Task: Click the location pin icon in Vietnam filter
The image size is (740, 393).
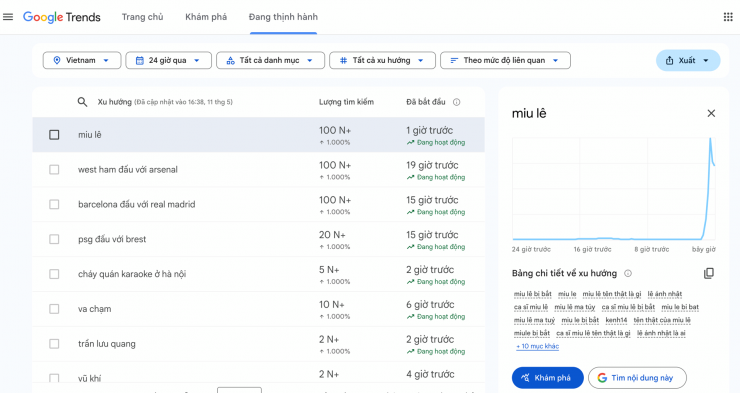Action: pyautogui.click(x=57, y=60)
